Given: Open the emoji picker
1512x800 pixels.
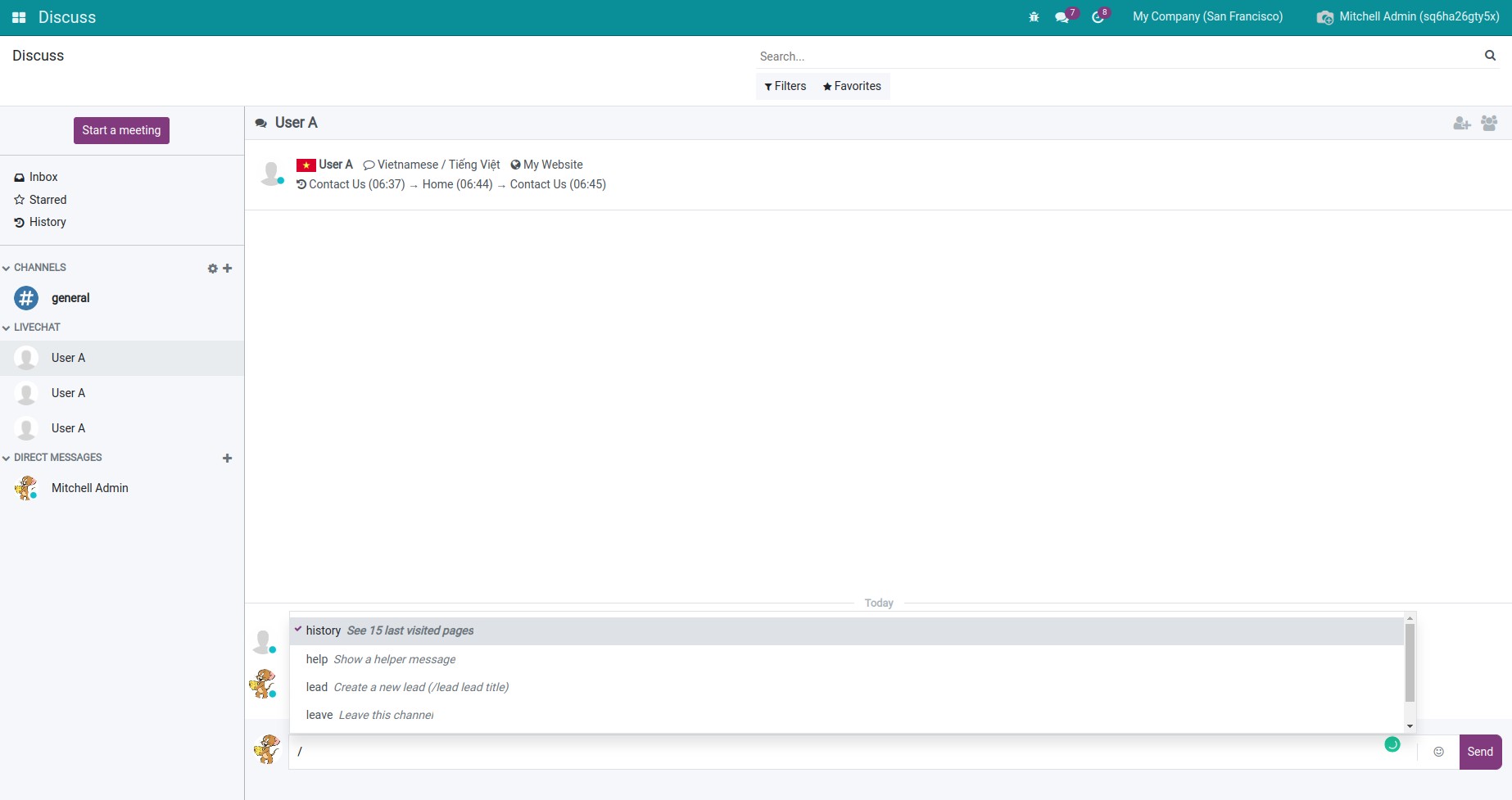Looking at the screenshot, I should point(1438,752).
